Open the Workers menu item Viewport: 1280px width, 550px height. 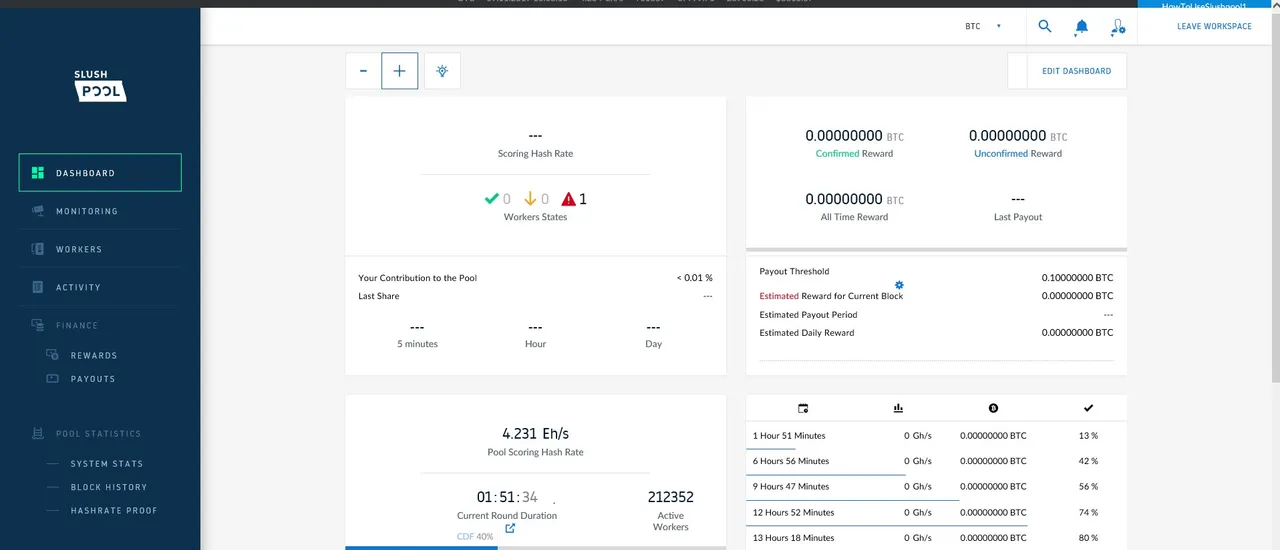100,249
